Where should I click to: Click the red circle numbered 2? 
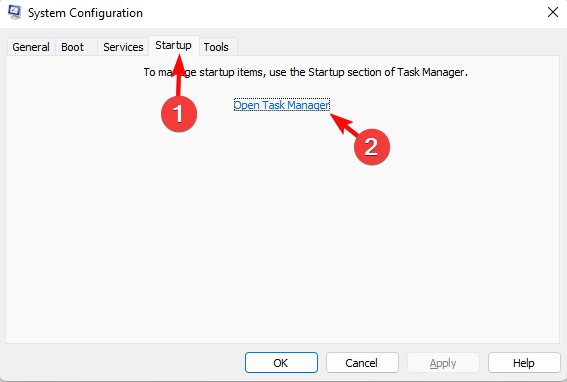[372, 147]
